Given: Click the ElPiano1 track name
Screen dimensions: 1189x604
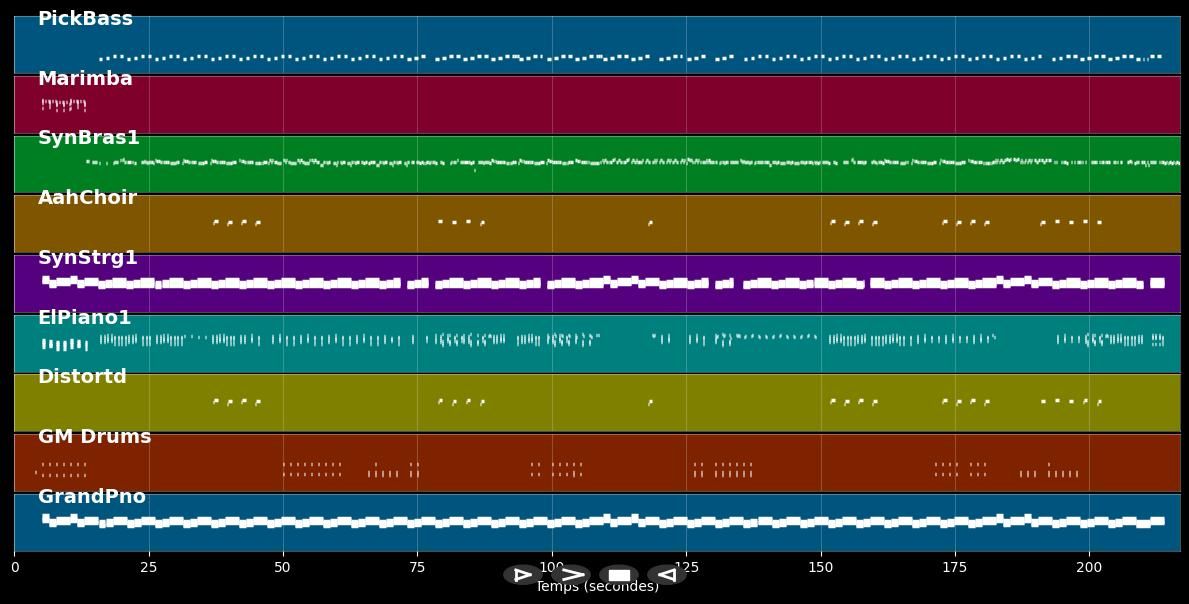Looking at the screenshot, I should click(x=84, y=318).
